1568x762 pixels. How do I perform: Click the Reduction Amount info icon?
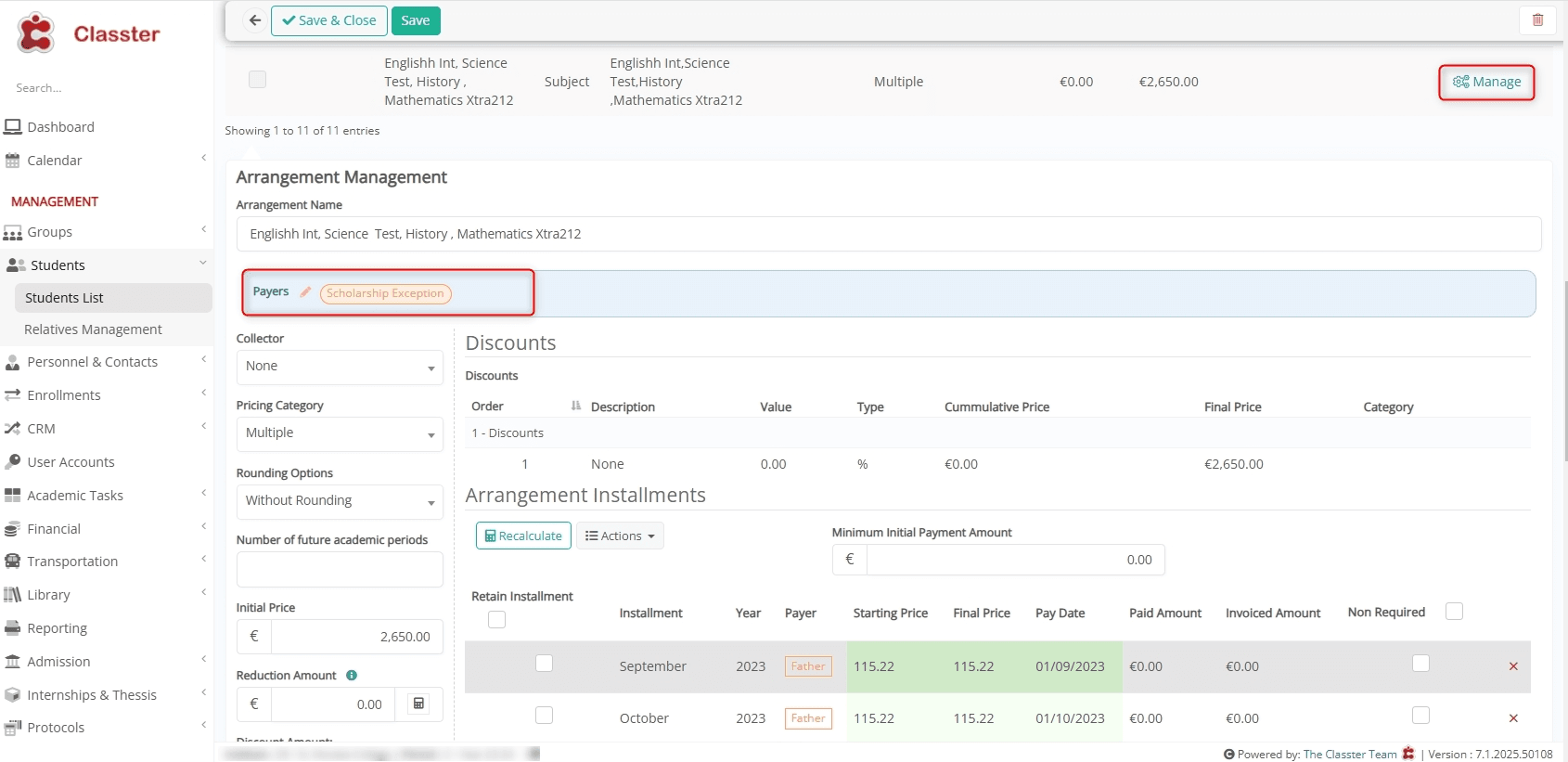click(x=352, y=676)
